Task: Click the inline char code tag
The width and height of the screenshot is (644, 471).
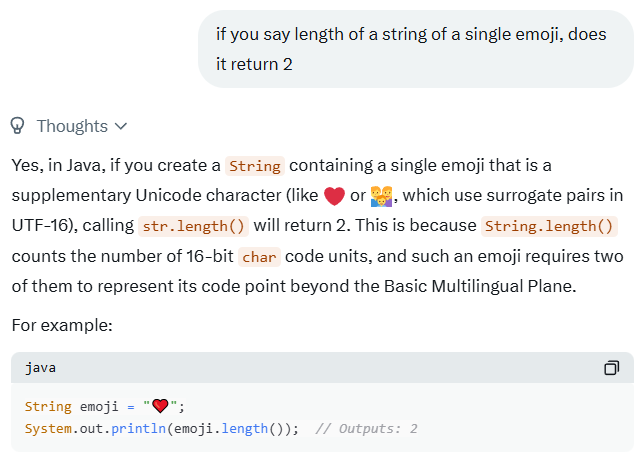Action: 259,256
